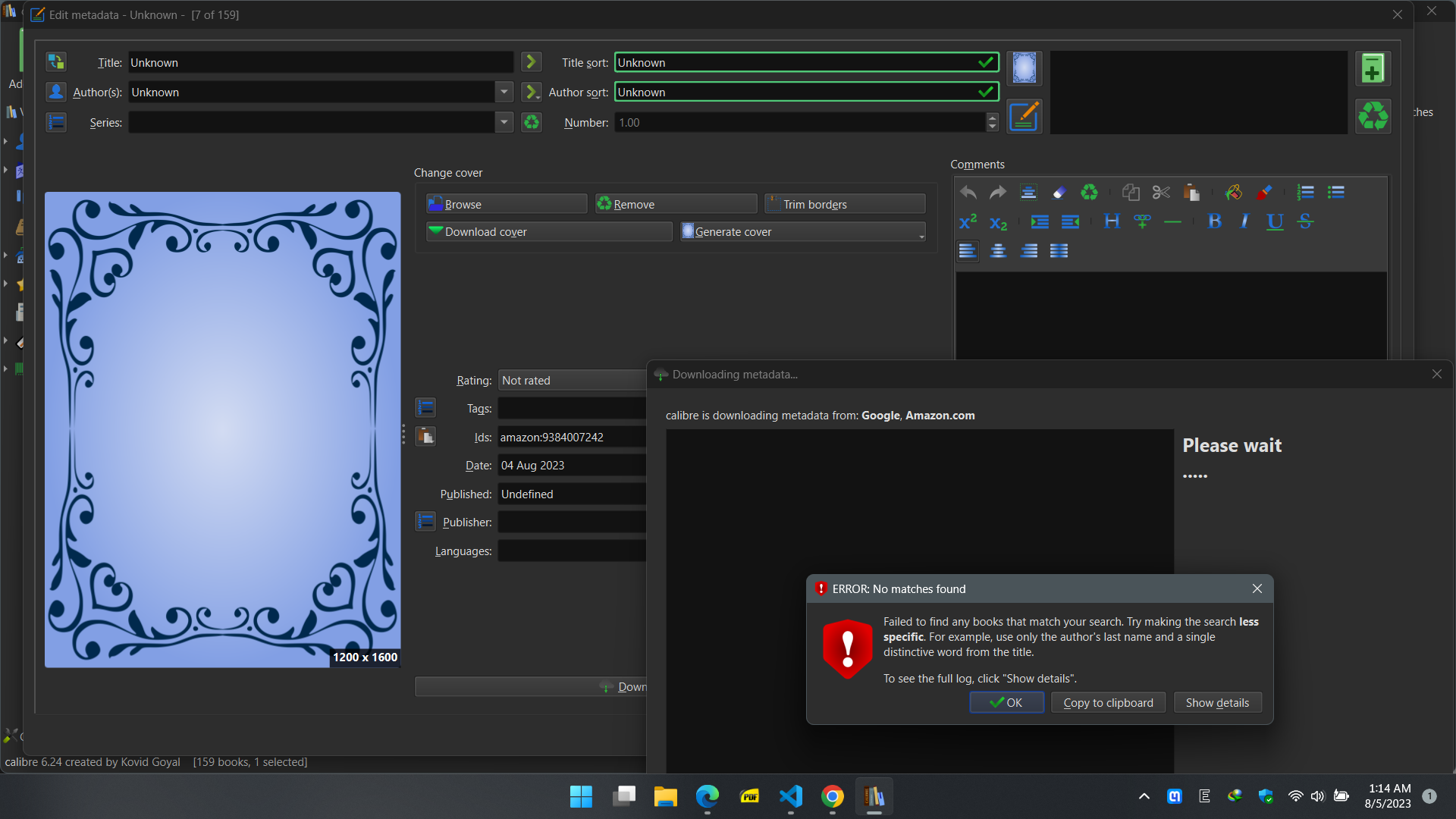Screen dimensions: 1456x819
Task: Click the paste icon in Comments toolbar
Action: tap(1191, 193)
